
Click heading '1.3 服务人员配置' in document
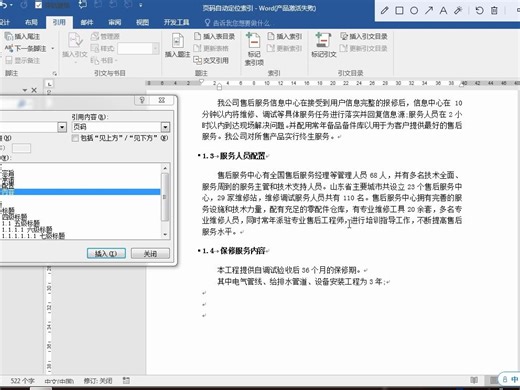234,156
